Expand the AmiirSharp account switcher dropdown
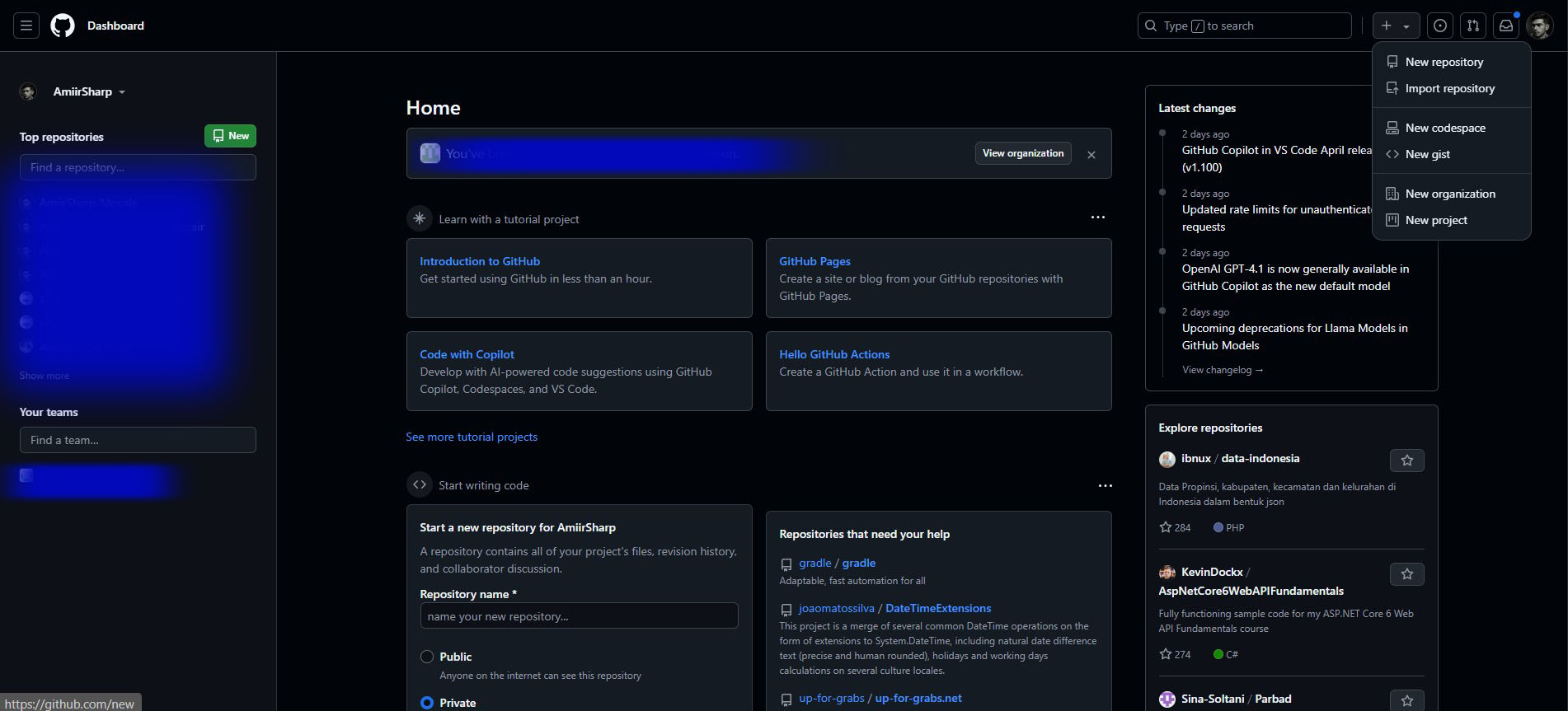Viewport: 1568px width, 711px height. pyautogui.click(x=89, y=91)
